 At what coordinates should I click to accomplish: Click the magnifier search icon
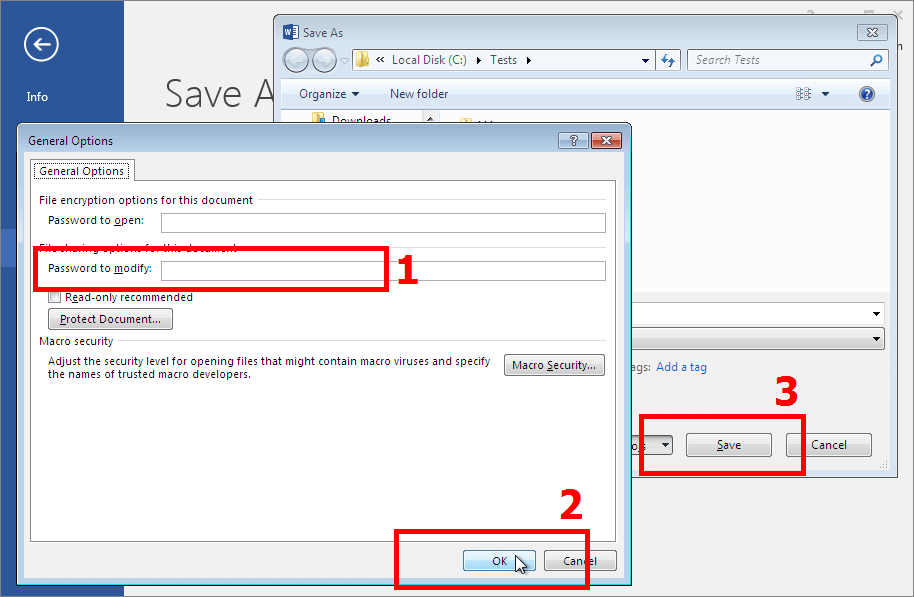pos(876,60)
